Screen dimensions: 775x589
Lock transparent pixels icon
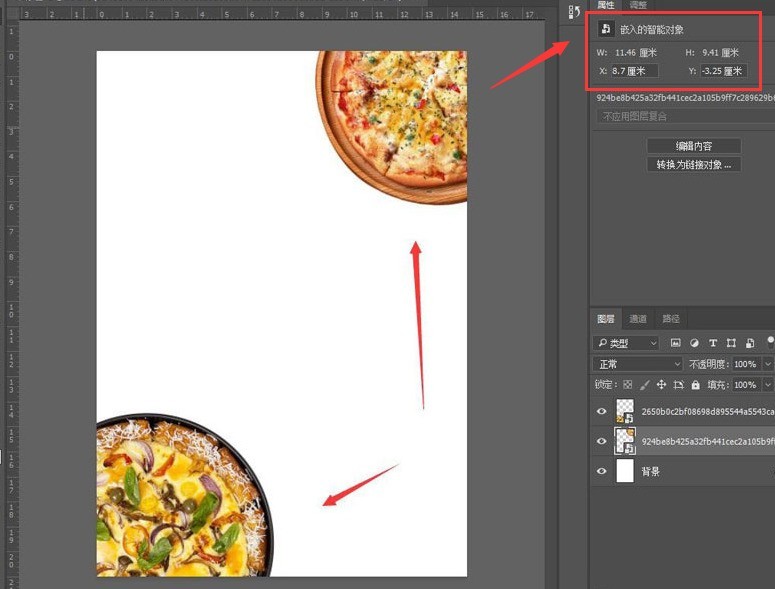[628, 384]
